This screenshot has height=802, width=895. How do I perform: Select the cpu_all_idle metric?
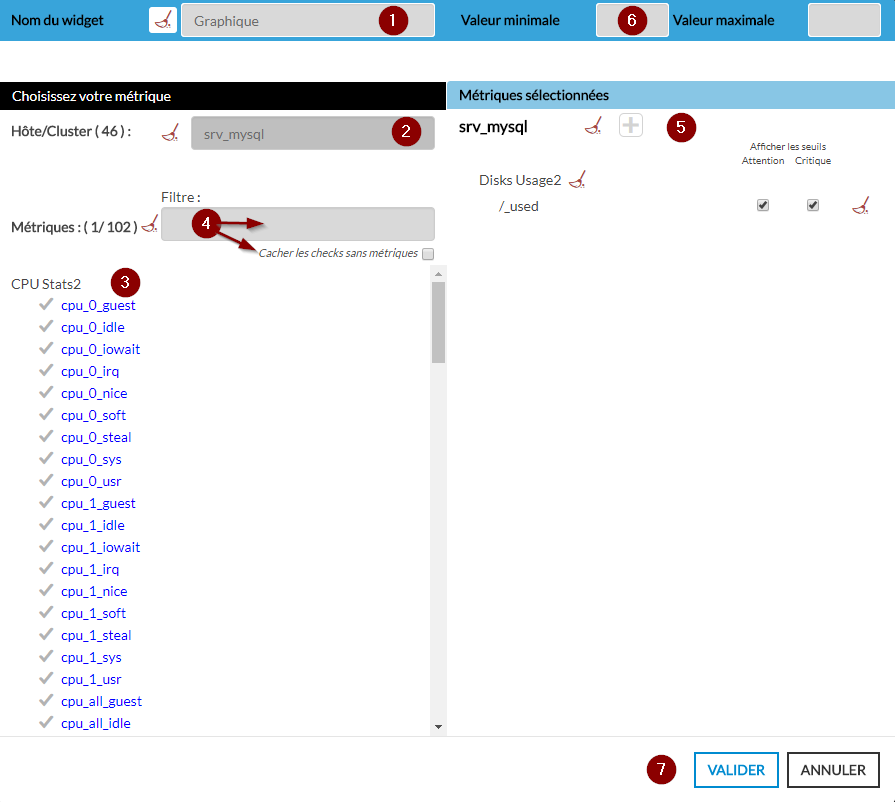[95, 723]
